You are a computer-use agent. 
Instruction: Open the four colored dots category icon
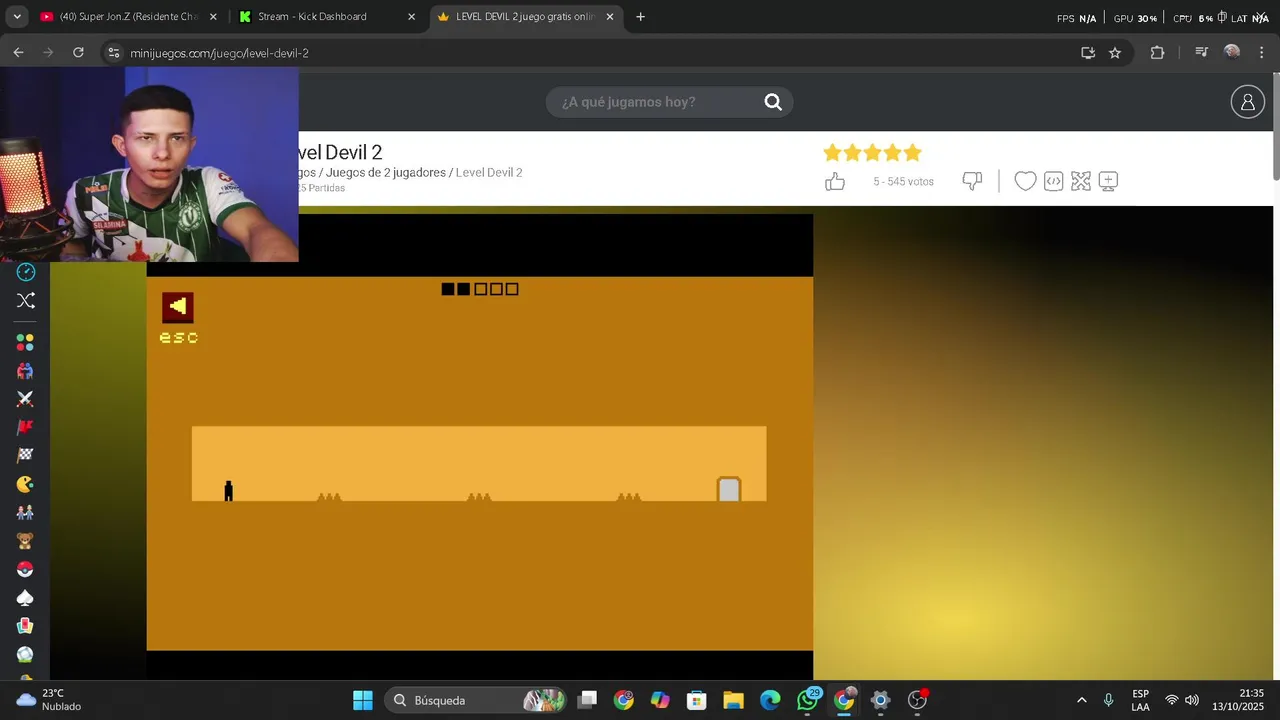[26, 342]
